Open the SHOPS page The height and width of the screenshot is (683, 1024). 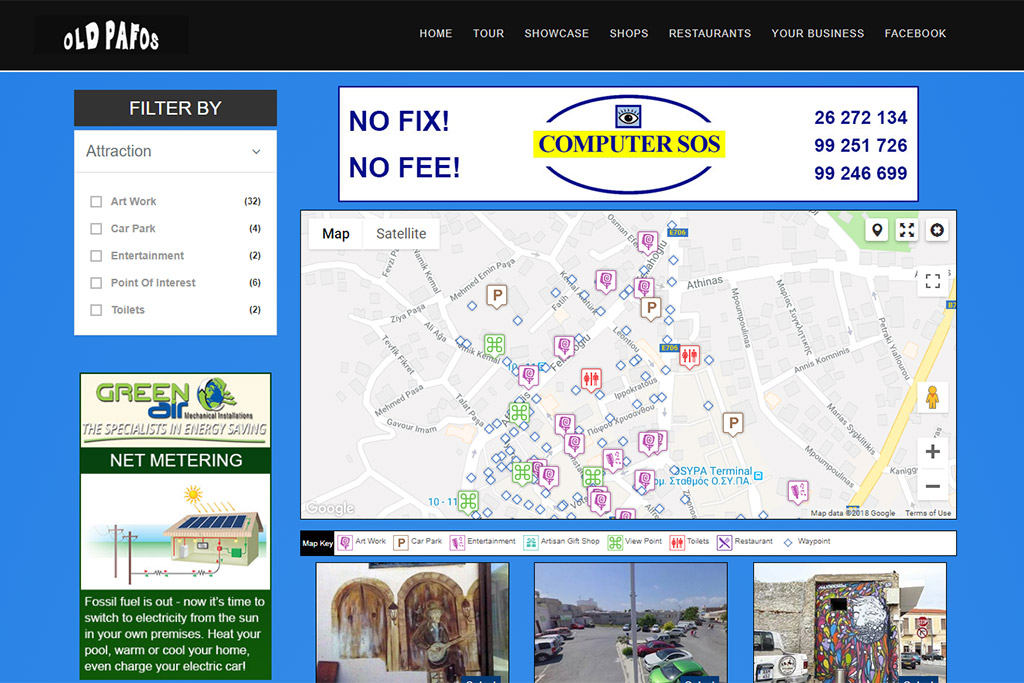click(629, 33)
